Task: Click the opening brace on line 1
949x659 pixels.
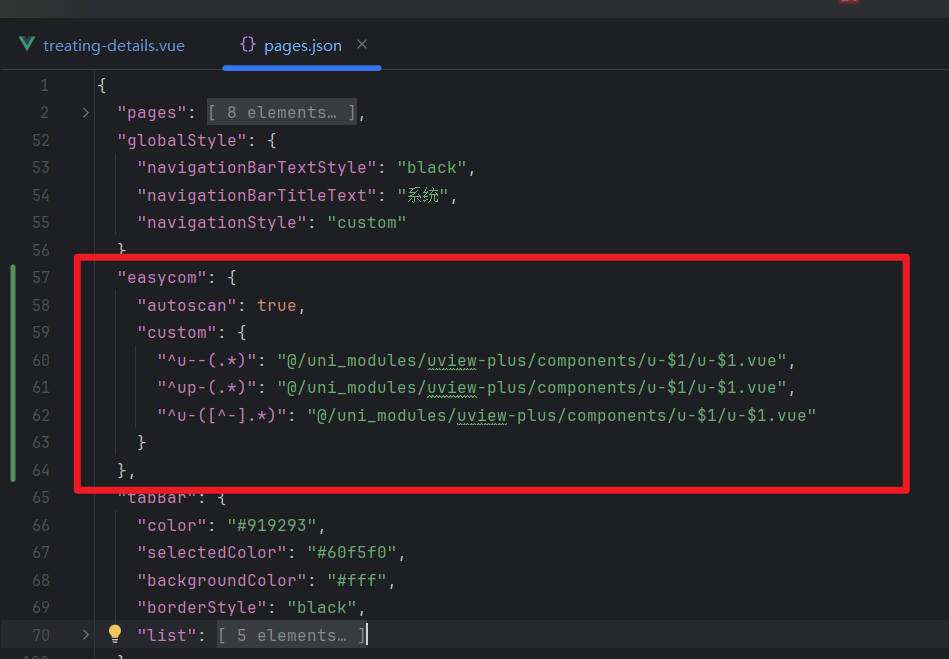Action: pos(102,85)
